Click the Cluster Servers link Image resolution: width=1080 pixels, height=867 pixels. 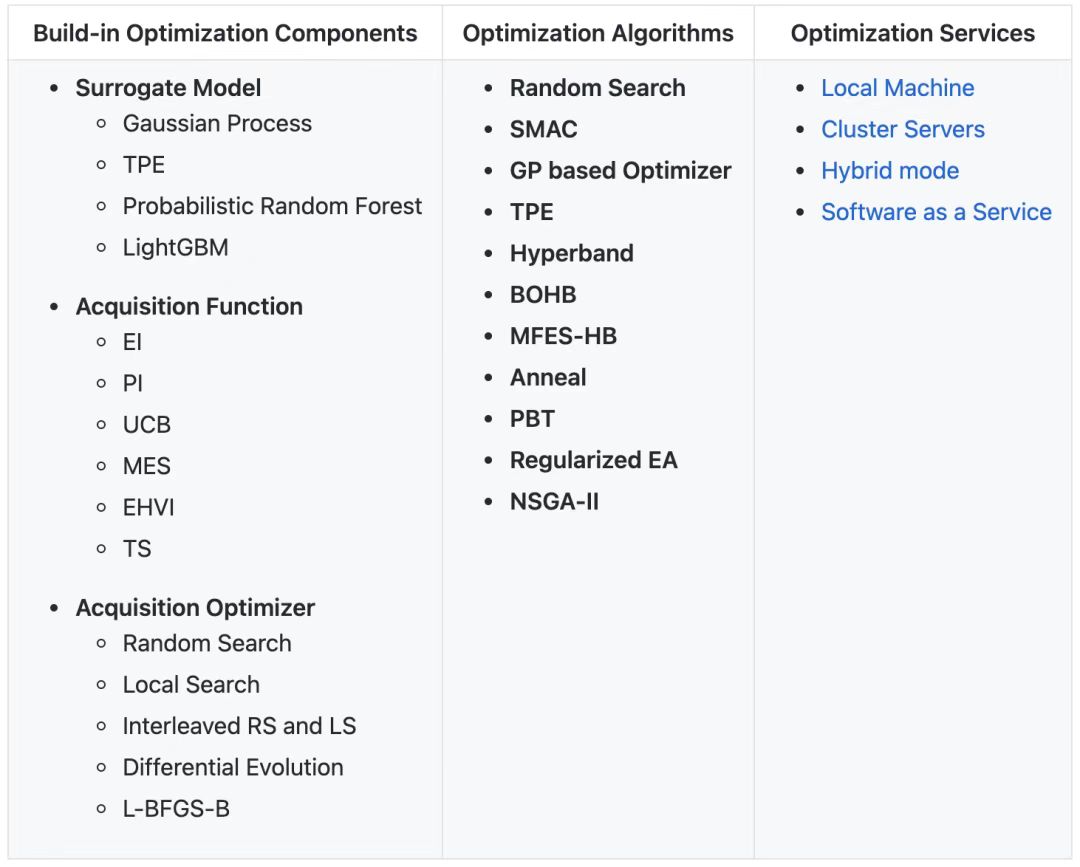click(x=902, y=129)
